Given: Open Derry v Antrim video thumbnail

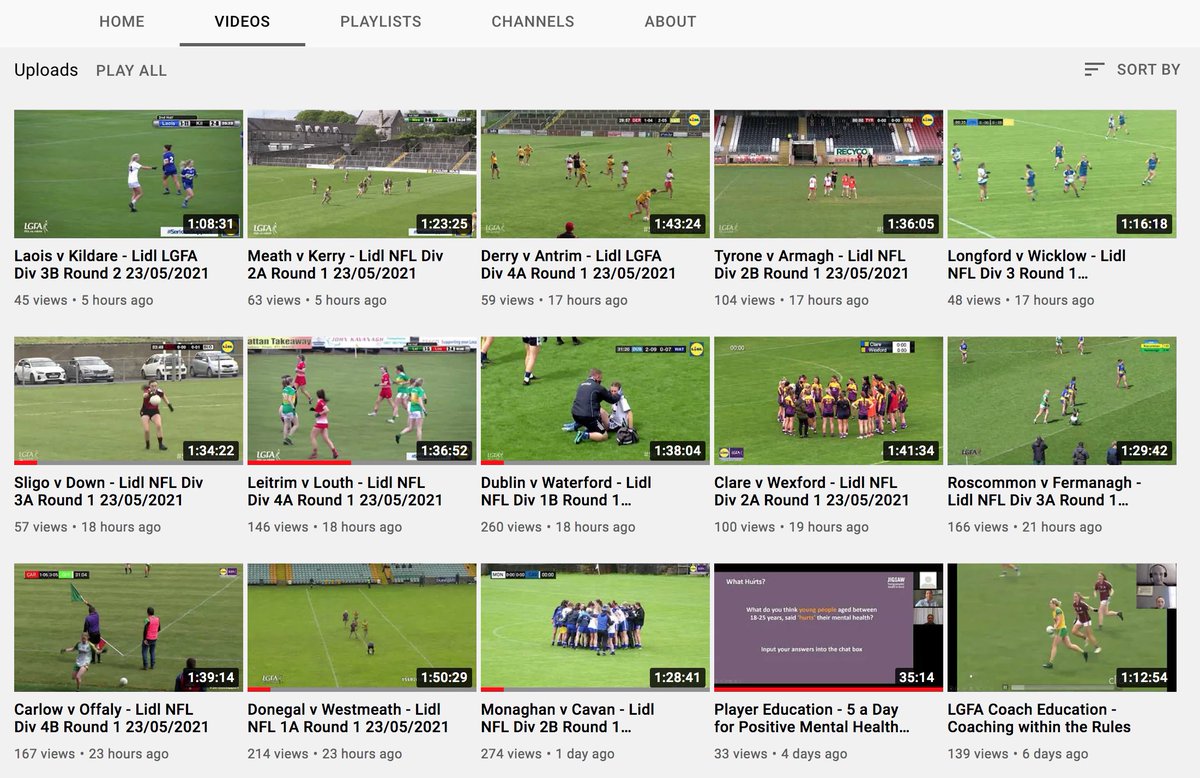Looking at the screenshot, I should coord(595,174).
